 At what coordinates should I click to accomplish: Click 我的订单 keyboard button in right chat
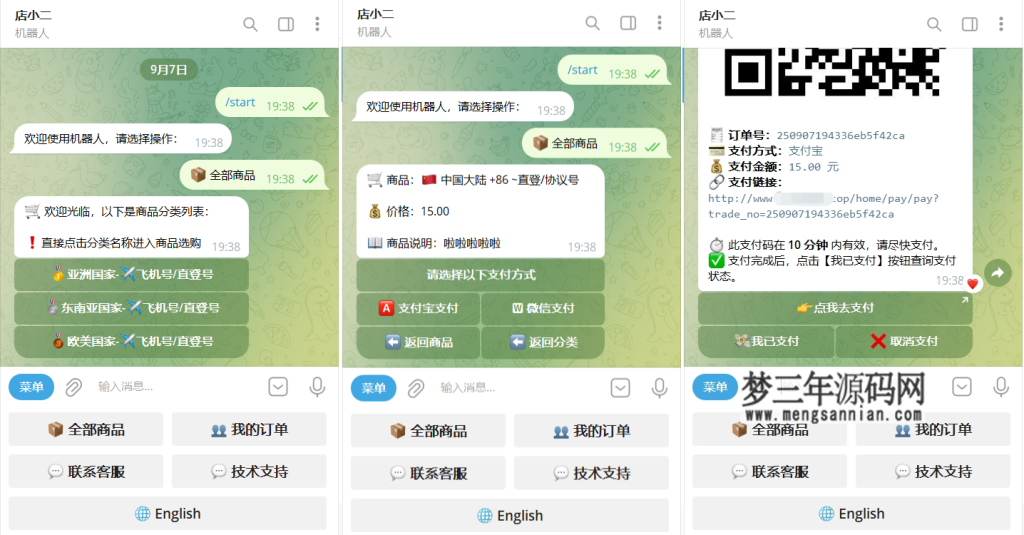[x=933, y=430]
